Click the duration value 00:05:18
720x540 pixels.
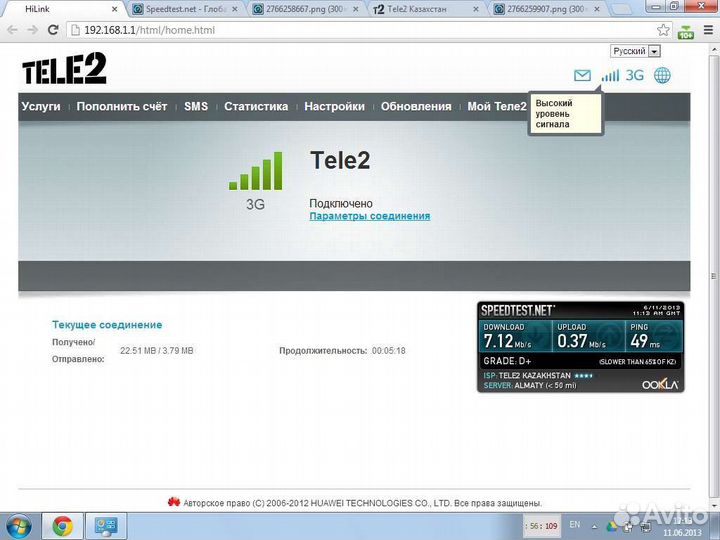pos(388,350)
